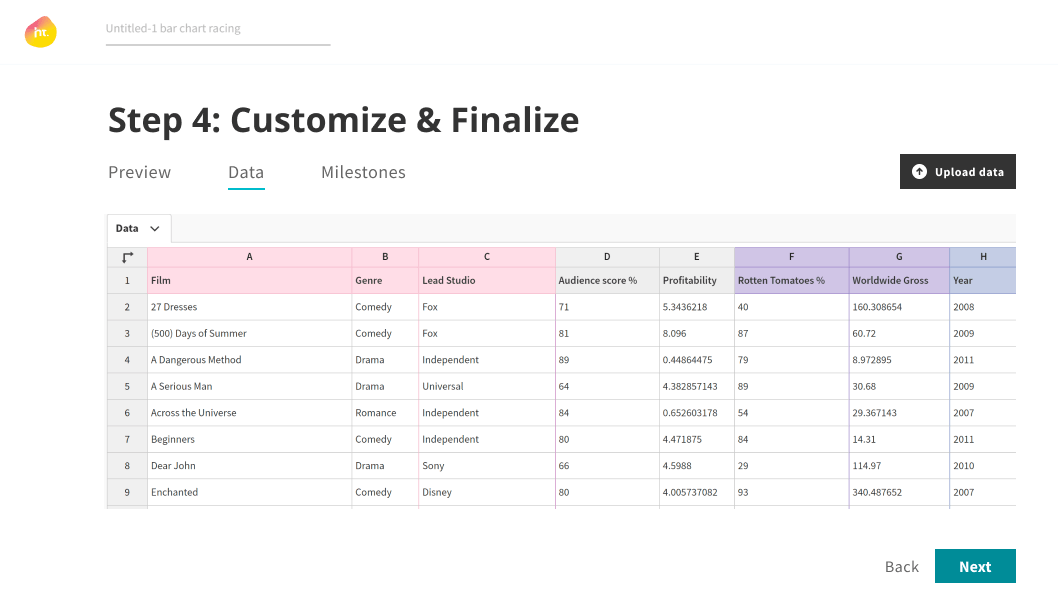
Task: Select the Data tab
Action: click(246, 173)
